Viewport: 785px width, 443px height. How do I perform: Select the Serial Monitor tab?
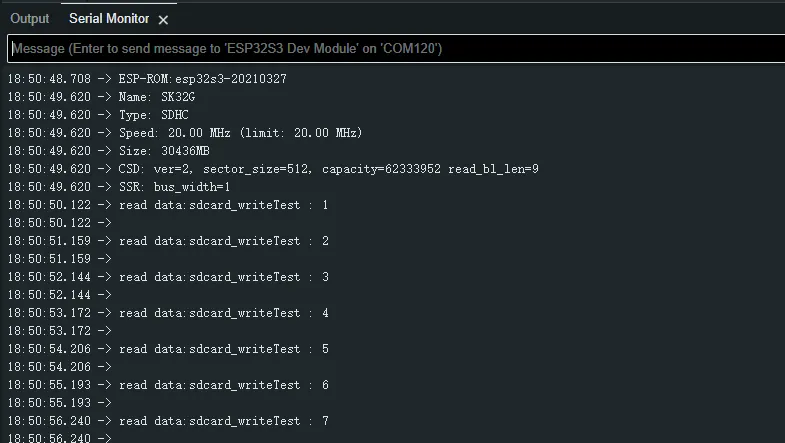(108, 18)
